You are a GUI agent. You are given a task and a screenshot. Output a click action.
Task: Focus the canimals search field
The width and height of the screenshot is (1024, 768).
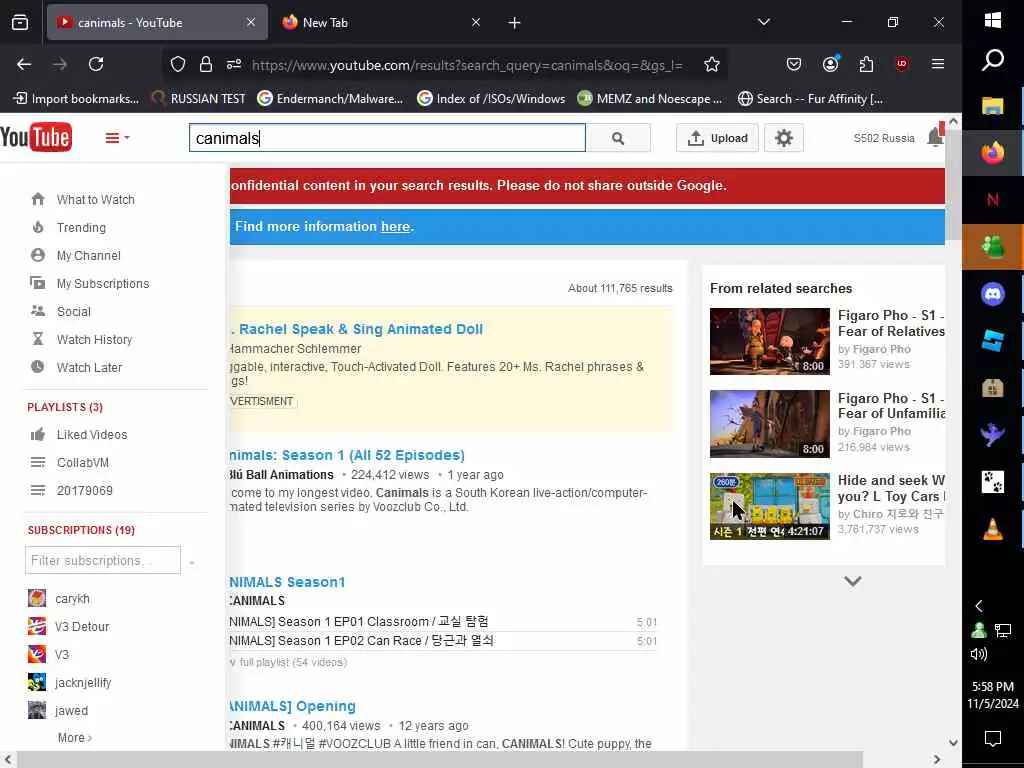(387, 138)
